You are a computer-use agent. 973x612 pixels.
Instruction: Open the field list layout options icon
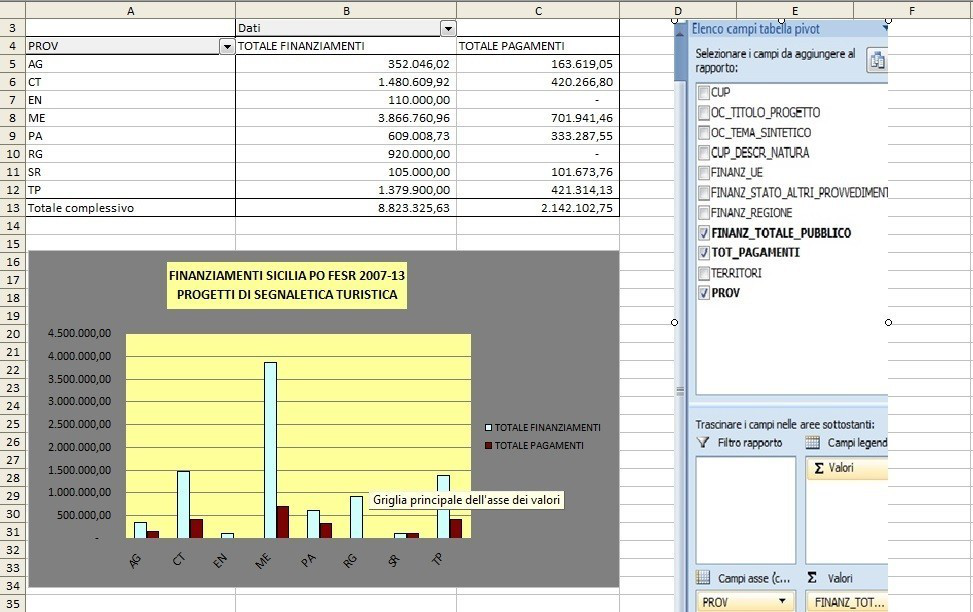(x=877, y=61)
